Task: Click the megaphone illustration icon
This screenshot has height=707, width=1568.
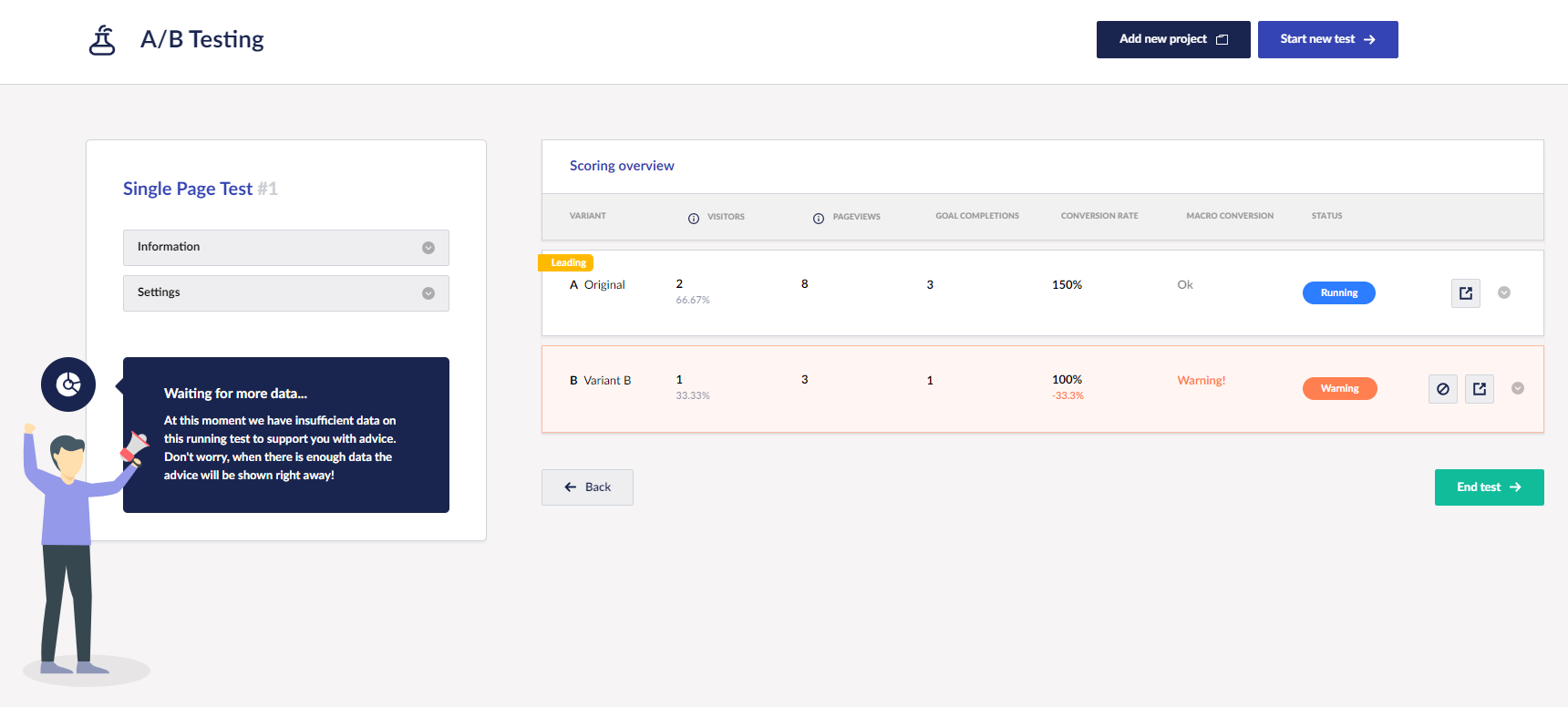Action: click(x=135, y=447)
